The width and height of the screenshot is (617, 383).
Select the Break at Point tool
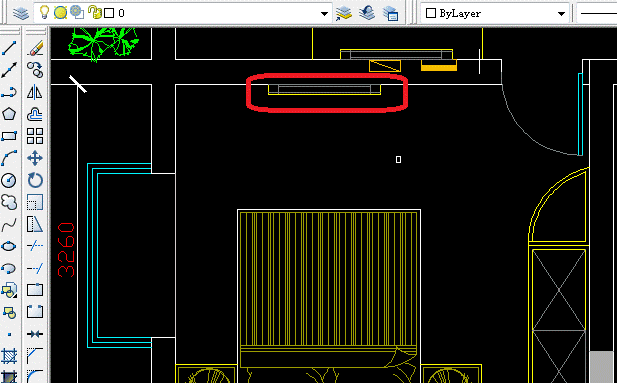(35, 290)
